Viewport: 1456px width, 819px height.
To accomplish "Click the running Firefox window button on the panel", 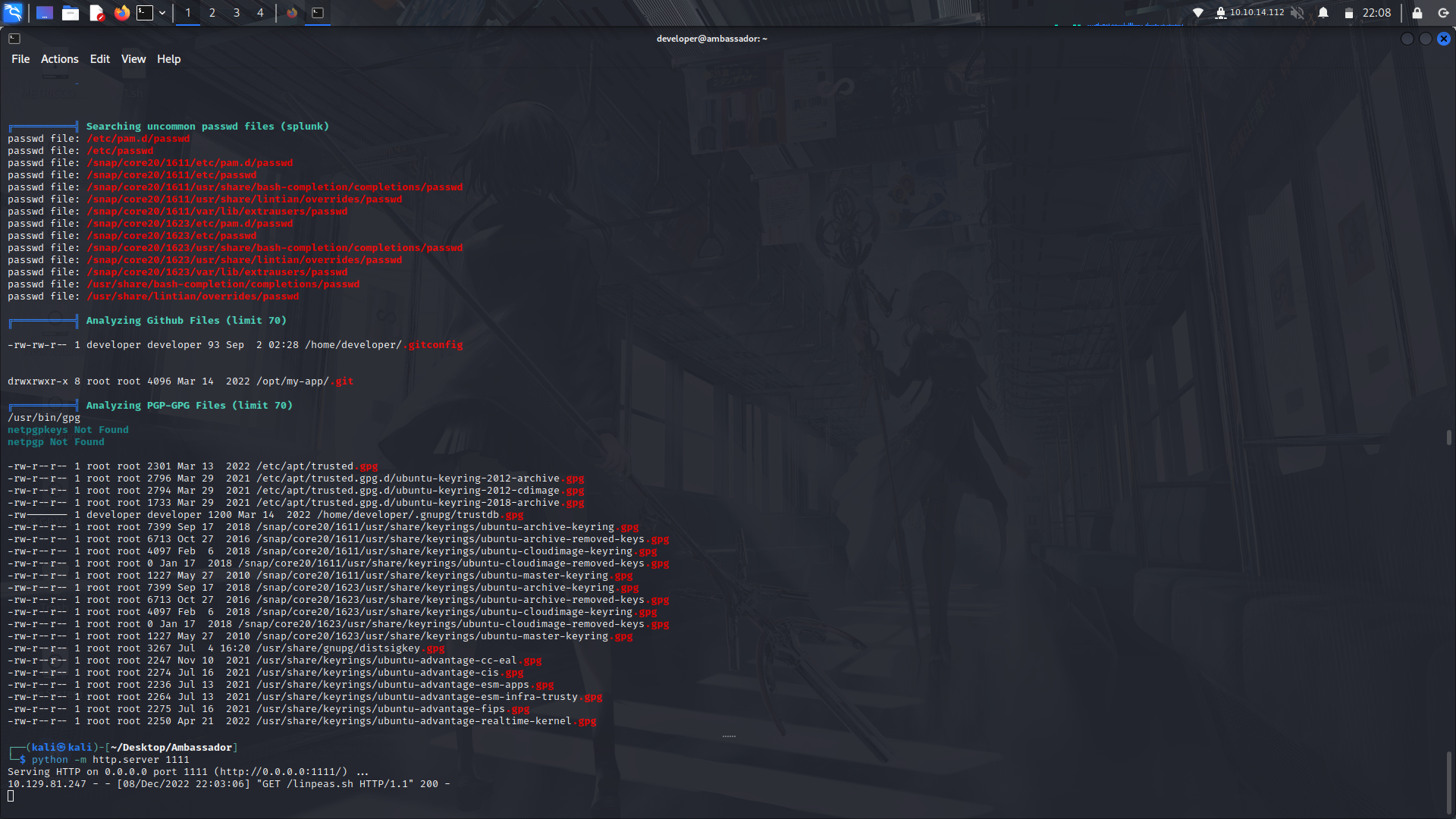I will pos(292,13).
